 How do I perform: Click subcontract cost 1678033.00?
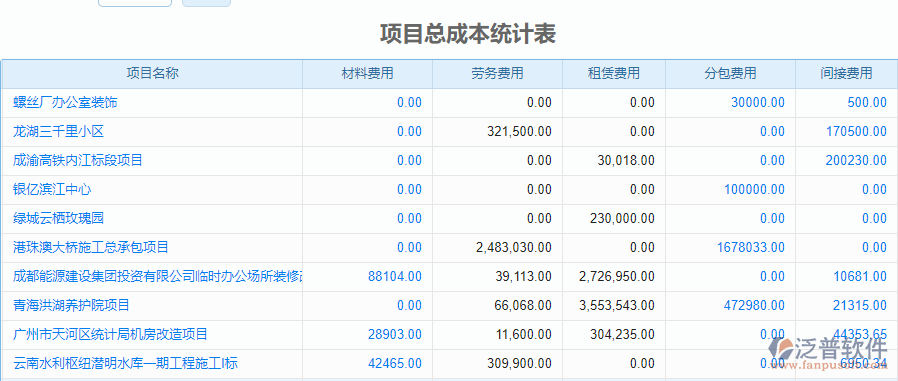click(751, 248)
